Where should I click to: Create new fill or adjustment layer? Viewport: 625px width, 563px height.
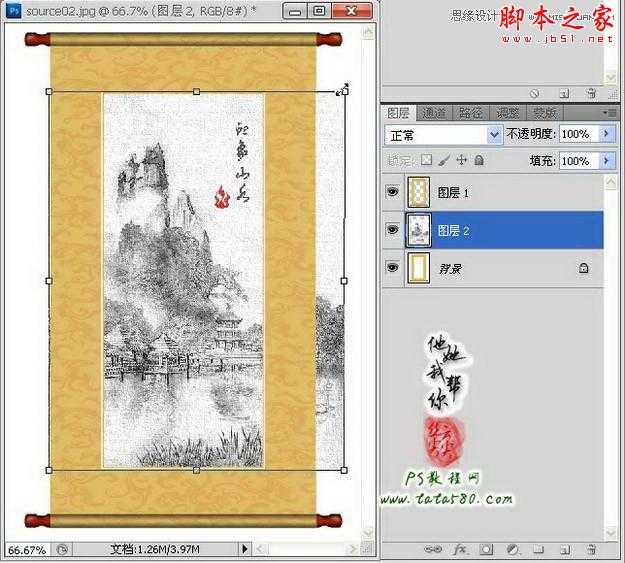(513, 550)
